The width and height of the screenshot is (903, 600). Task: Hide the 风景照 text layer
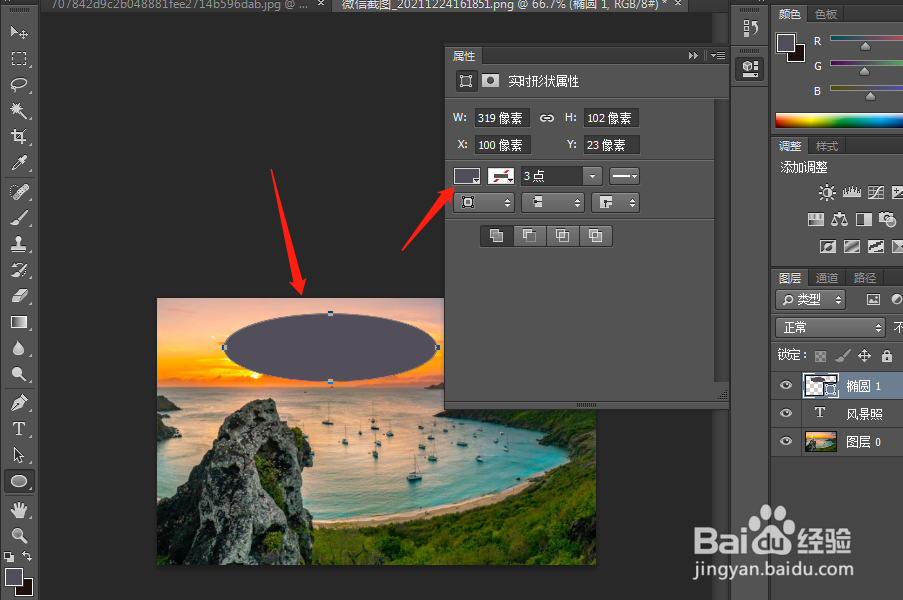786,413
